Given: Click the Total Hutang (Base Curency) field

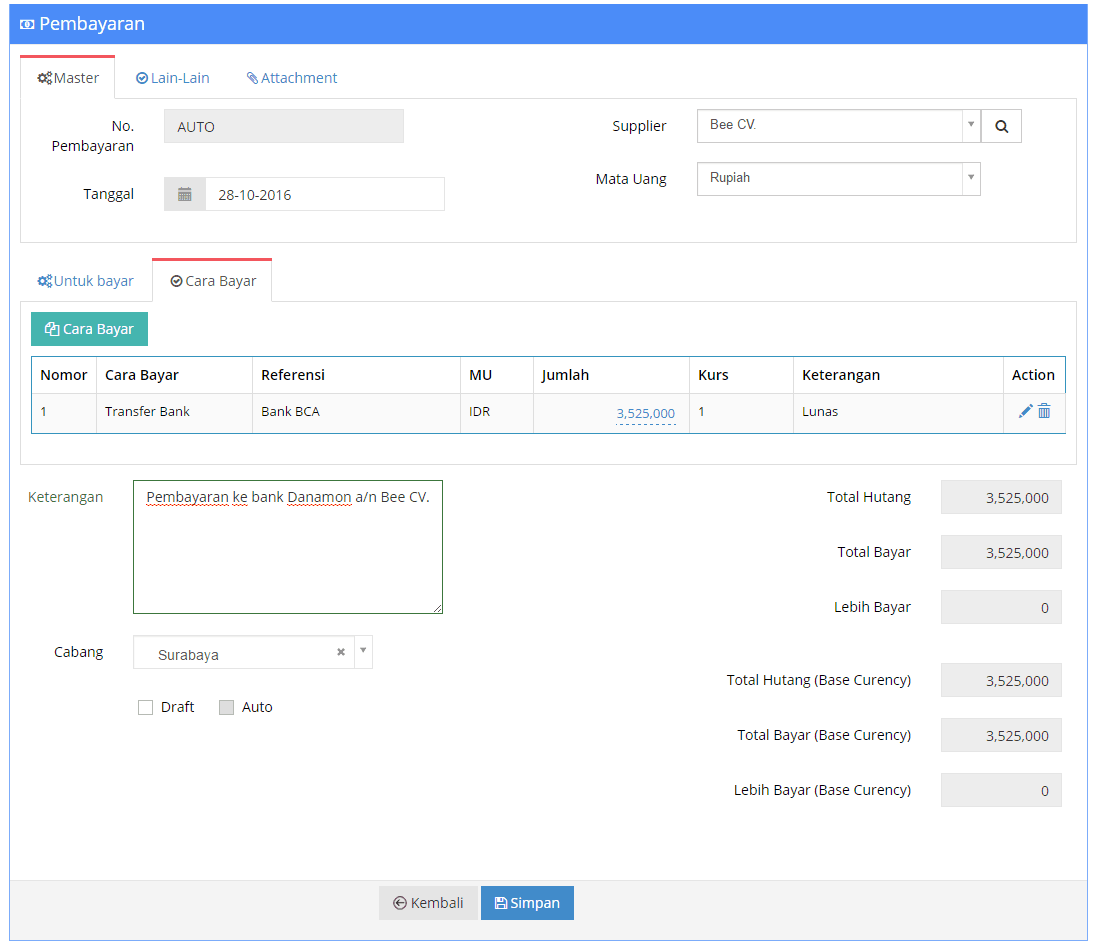Looking at the screenshot, I should click(1001, 680).
